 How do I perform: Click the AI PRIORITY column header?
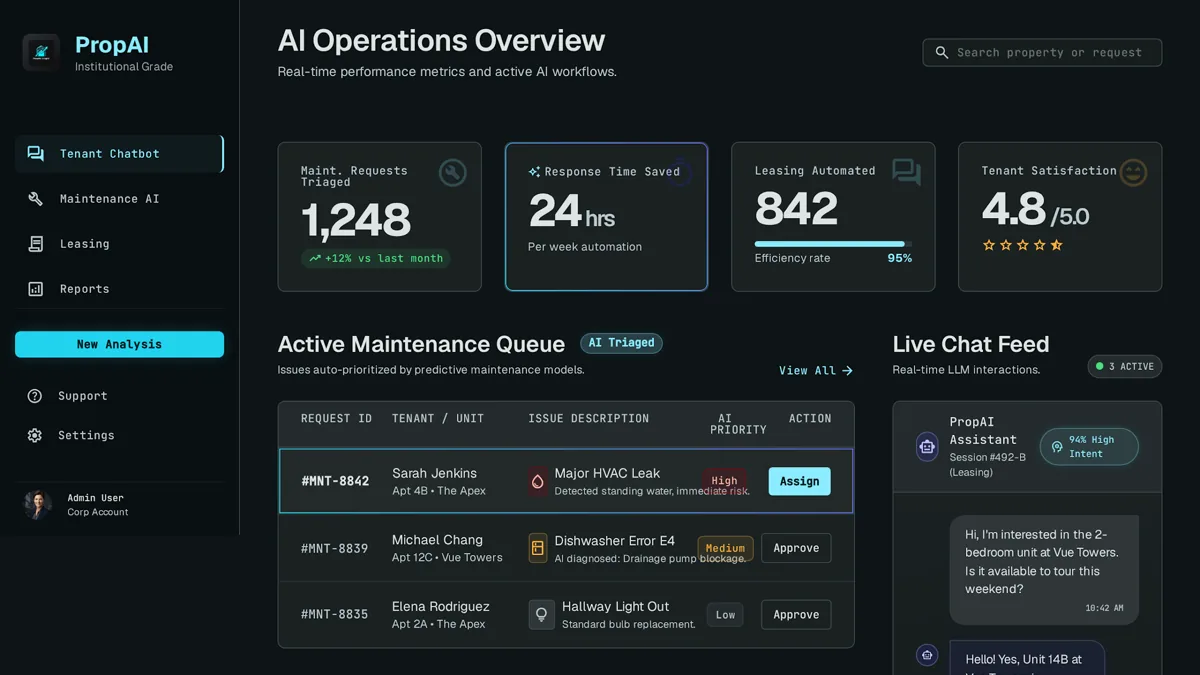(738, 424)
